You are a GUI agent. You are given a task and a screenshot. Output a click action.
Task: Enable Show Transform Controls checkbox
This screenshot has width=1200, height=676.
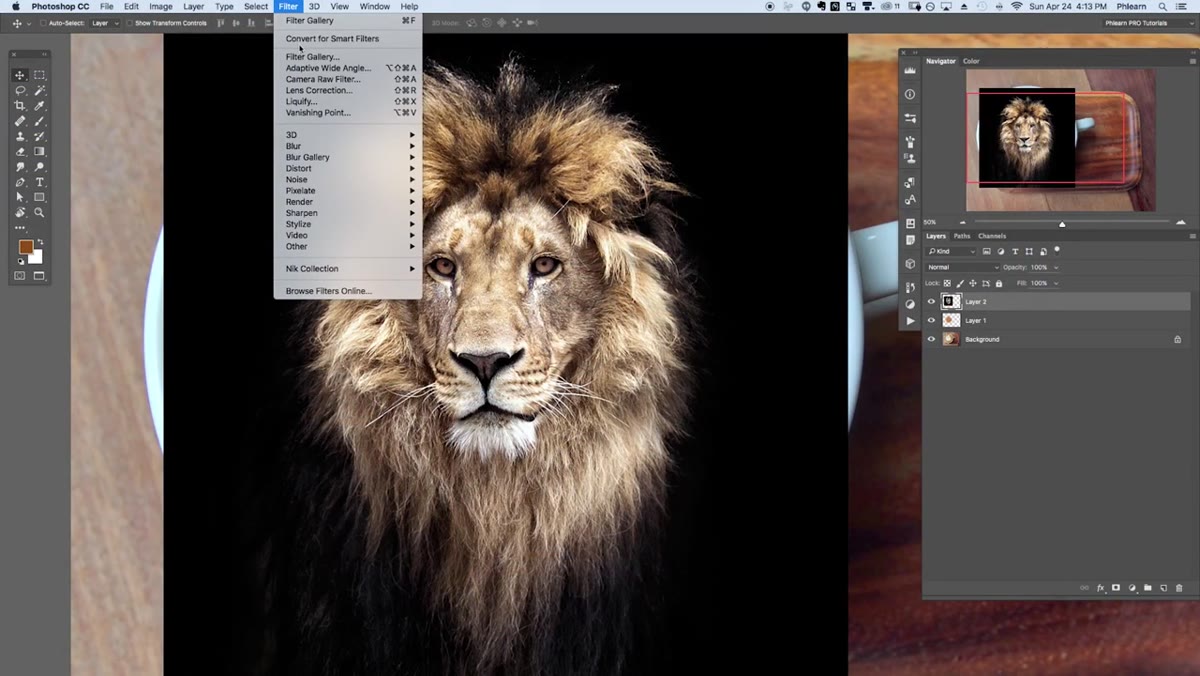pyautogui.click(x=130, y=23)
